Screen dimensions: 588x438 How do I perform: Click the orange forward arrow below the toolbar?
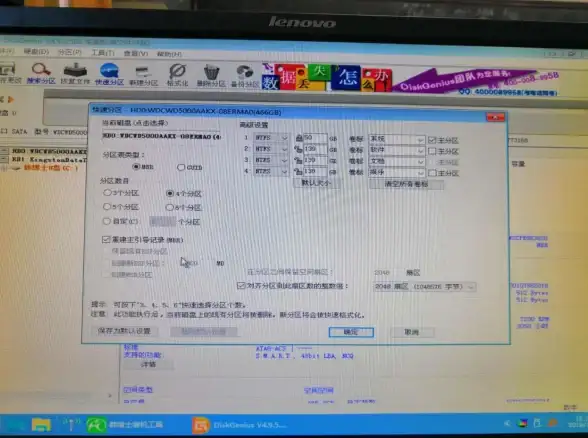(x=11, y=99)
